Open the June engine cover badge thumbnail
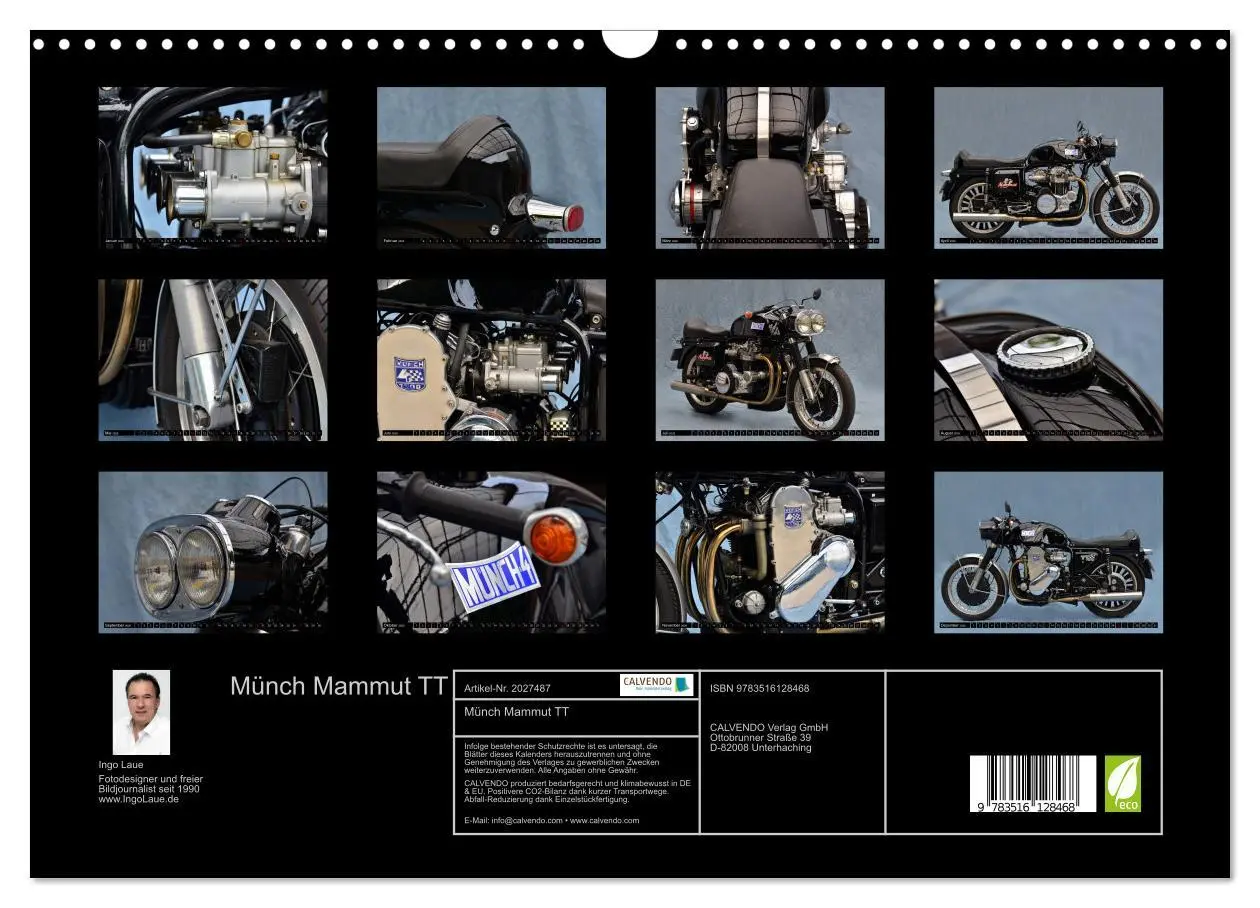This screenshot has width=1260, height=908. coord(491,360)
